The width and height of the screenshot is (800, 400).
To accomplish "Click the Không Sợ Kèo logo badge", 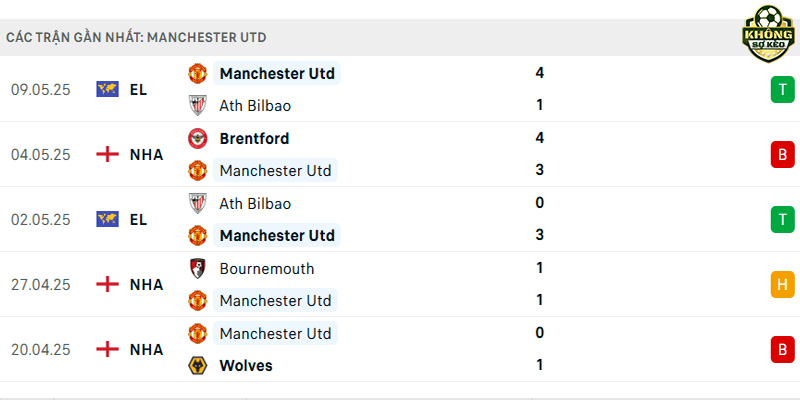I will (x=768, y=34).
